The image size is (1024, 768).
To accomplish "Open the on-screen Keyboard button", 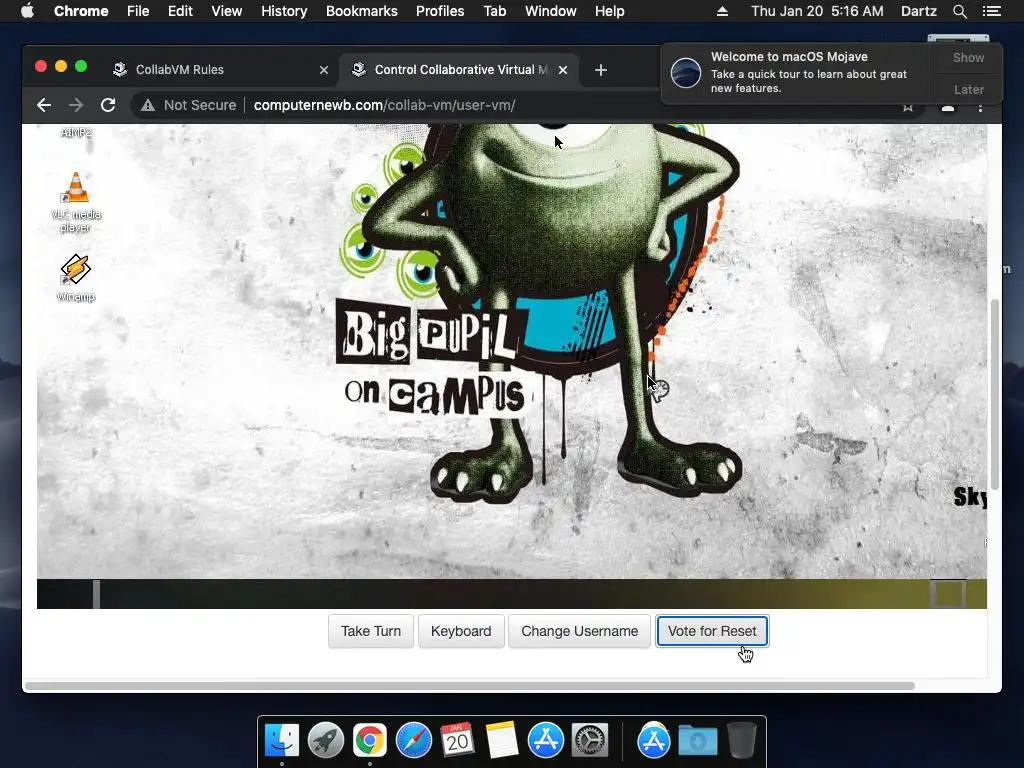I will (x=461, y=631).
